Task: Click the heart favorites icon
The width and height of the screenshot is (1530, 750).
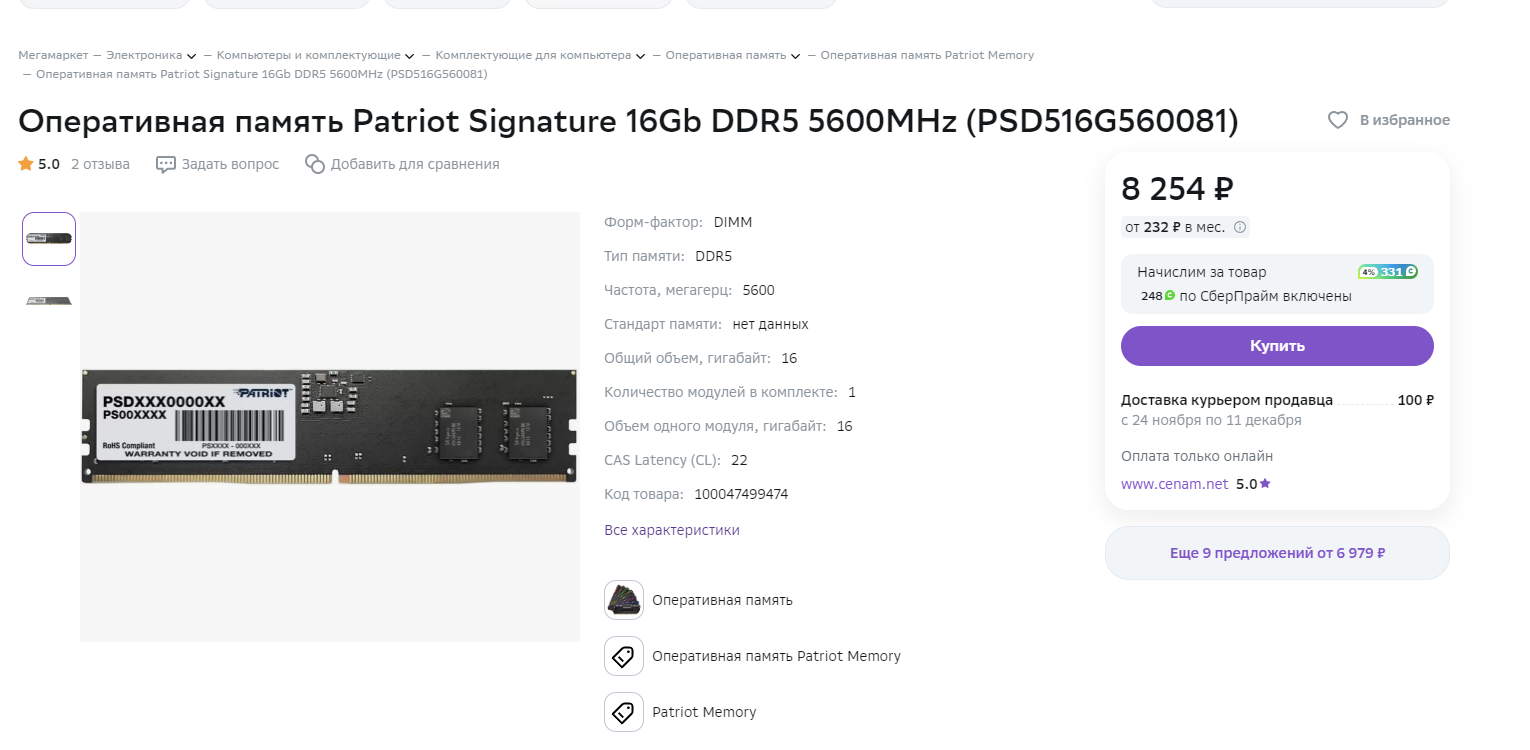Action: pyautogui.click(x=1337, y=120)
